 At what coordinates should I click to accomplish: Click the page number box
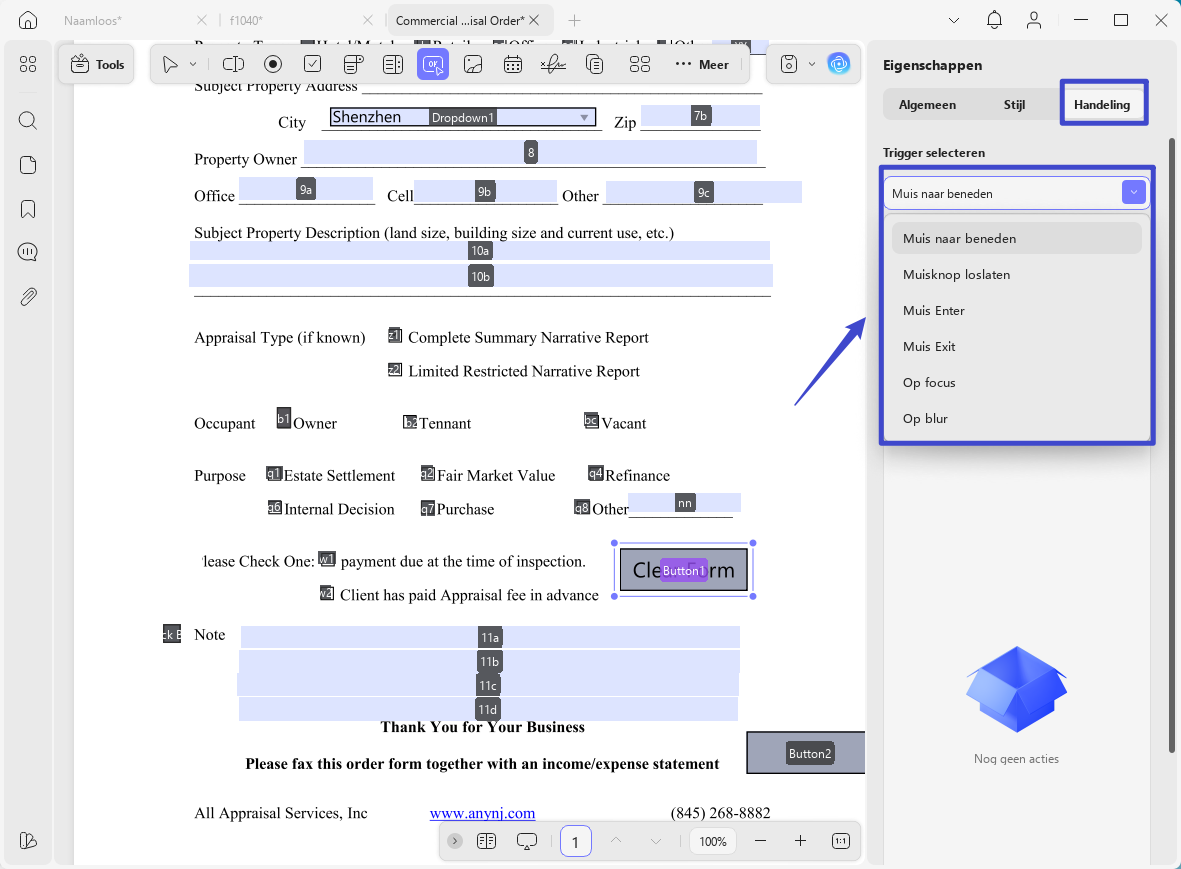[575, 841]
